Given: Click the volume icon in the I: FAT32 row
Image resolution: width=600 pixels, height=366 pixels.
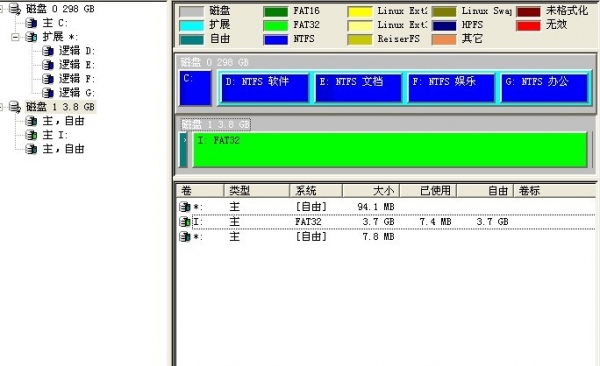Looking at the screenshot, I should 185,222.
